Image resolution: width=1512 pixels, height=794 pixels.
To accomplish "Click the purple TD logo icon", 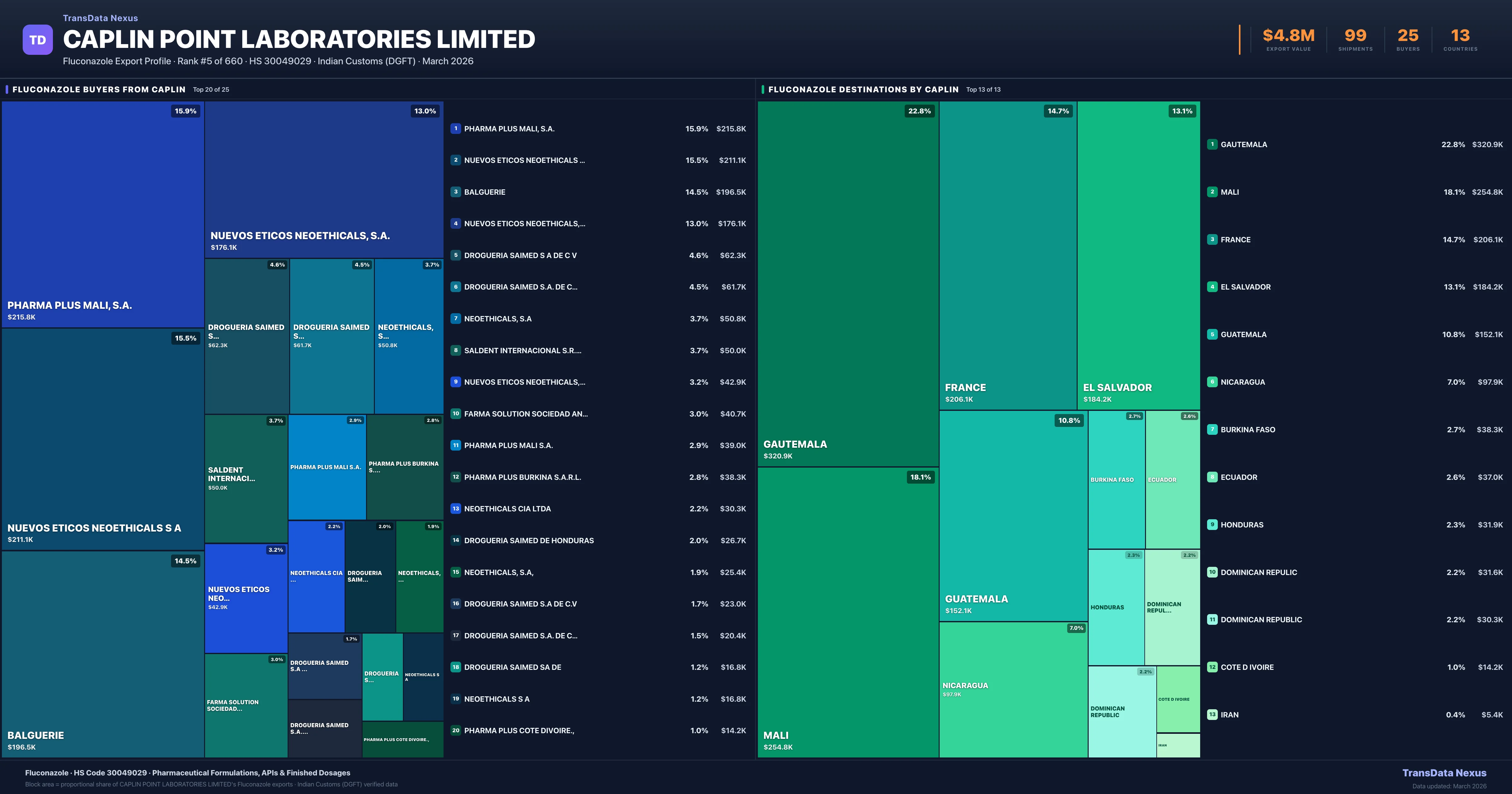I will tap(37, 40).
